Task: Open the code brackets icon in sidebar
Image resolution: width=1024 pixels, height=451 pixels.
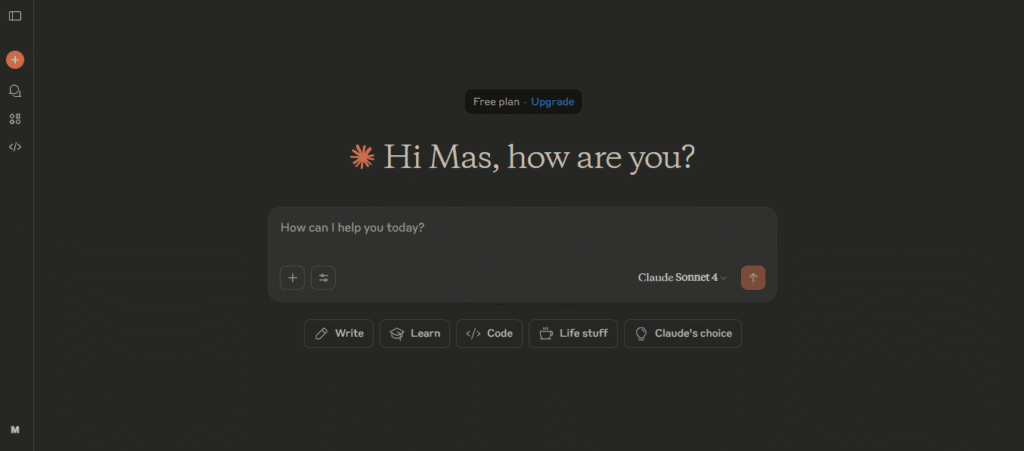Action: (15, 147)
